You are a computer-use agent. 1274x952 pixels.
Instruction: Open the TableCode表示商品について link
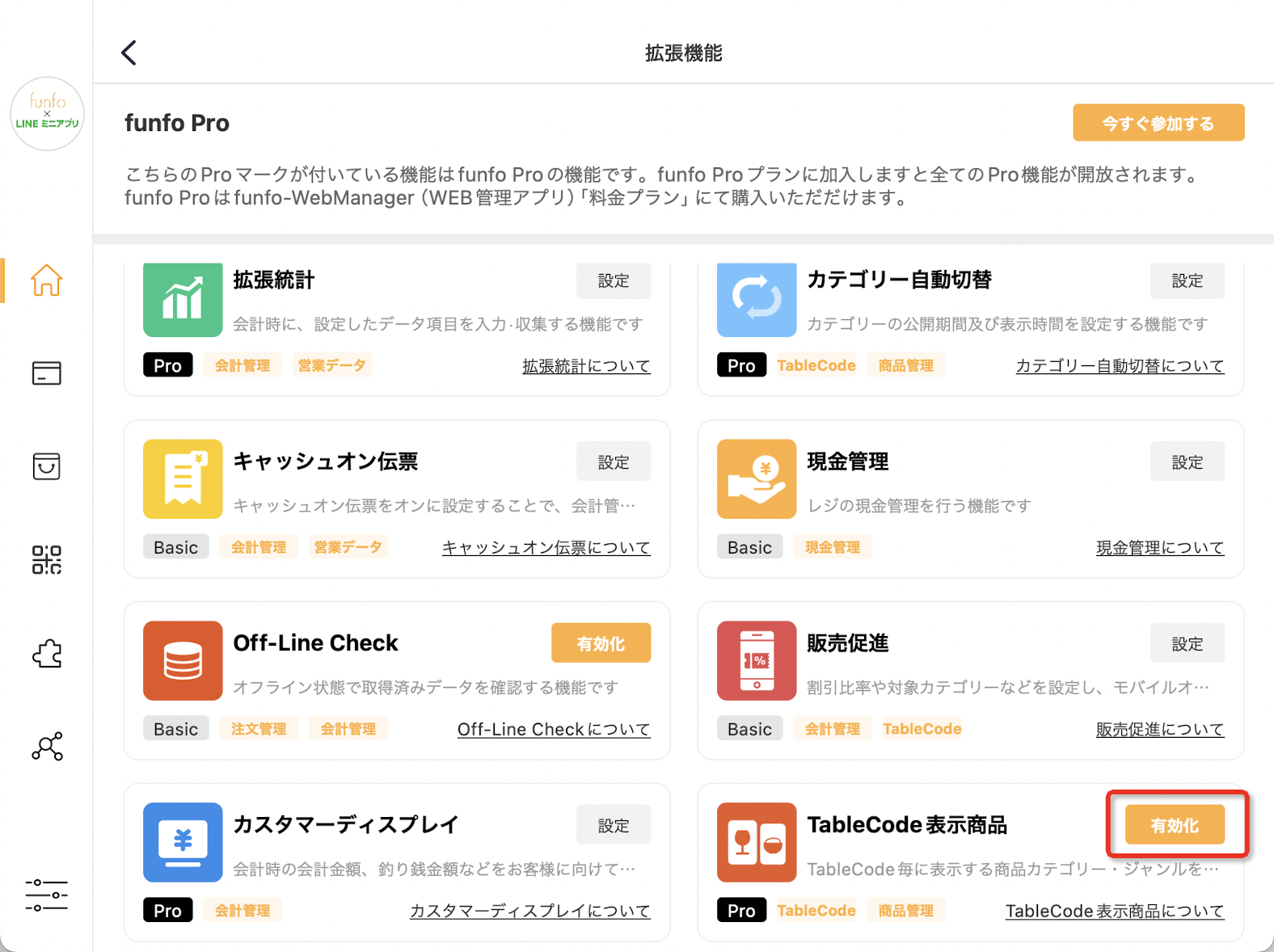(x=1115, y=911)
